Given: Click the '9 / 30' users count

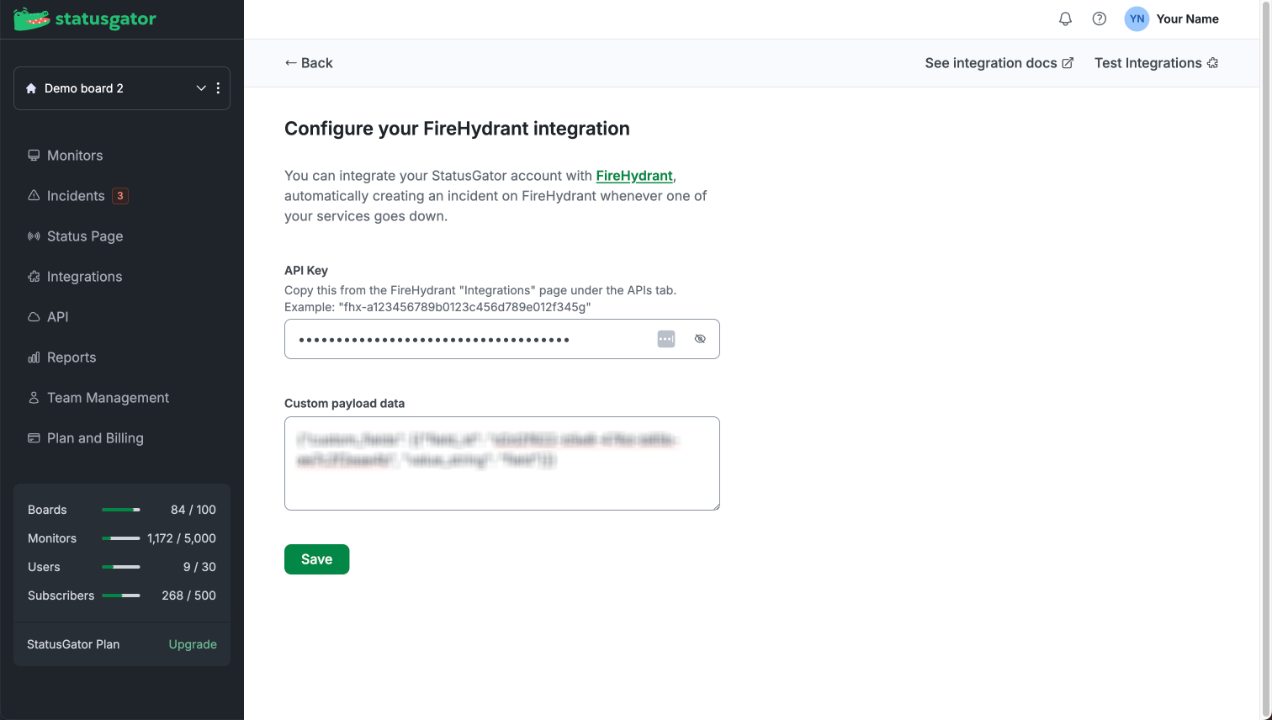Looking at the screenshot, I should 199,567.
